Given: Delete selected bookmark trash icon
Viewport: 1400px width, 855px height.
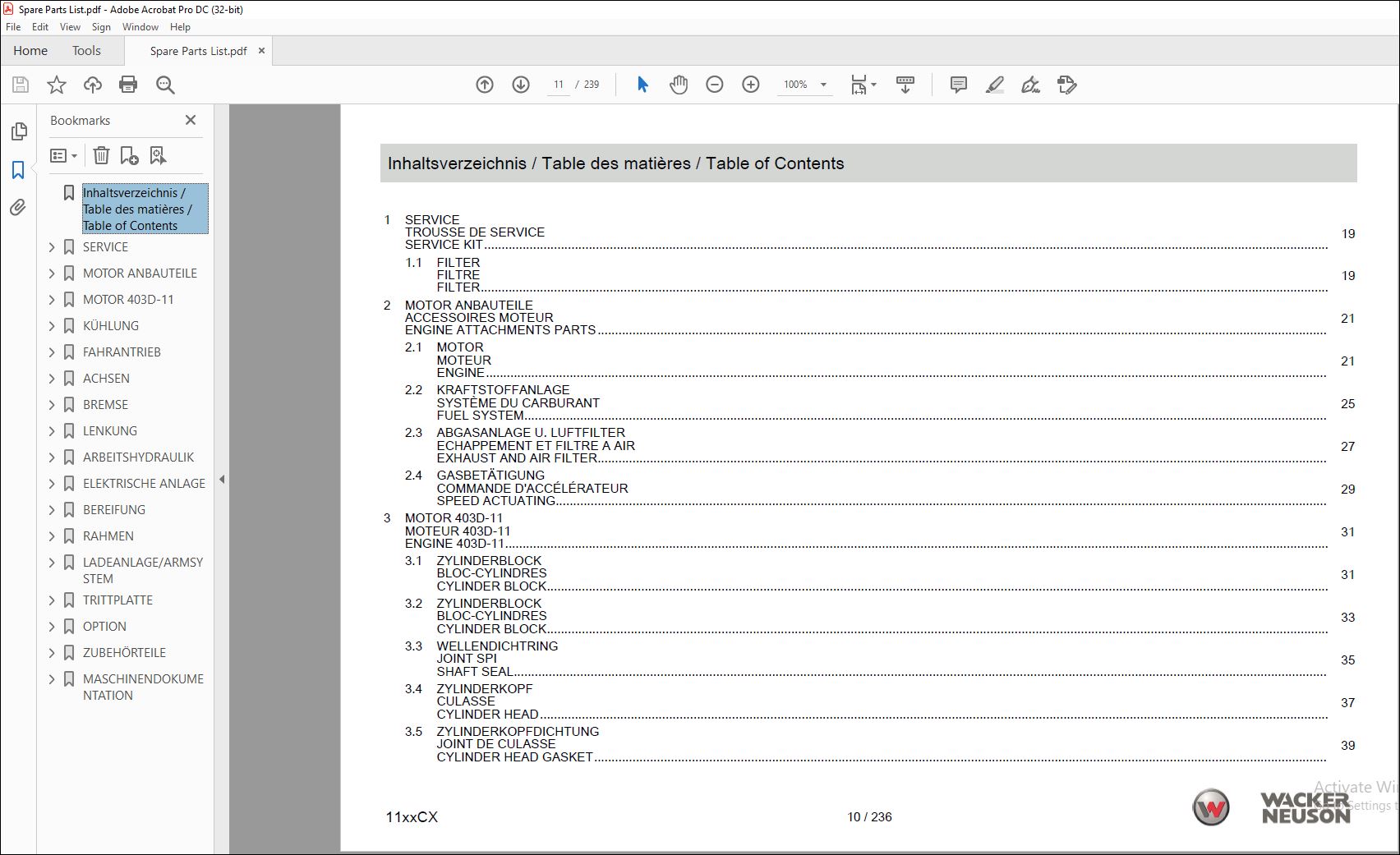Looking at the screenshot, I should pyautogui.click(x=101, y=155).
